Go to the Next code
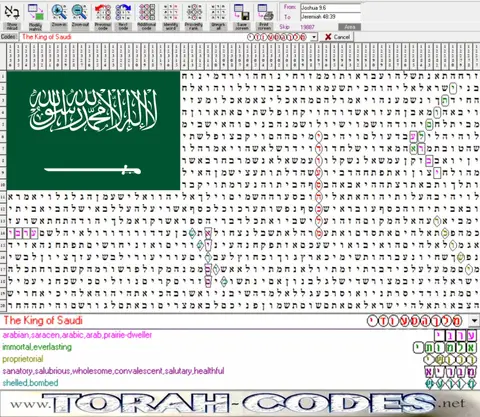The width and height of the screenshot is (480, 417). (123, 16)
